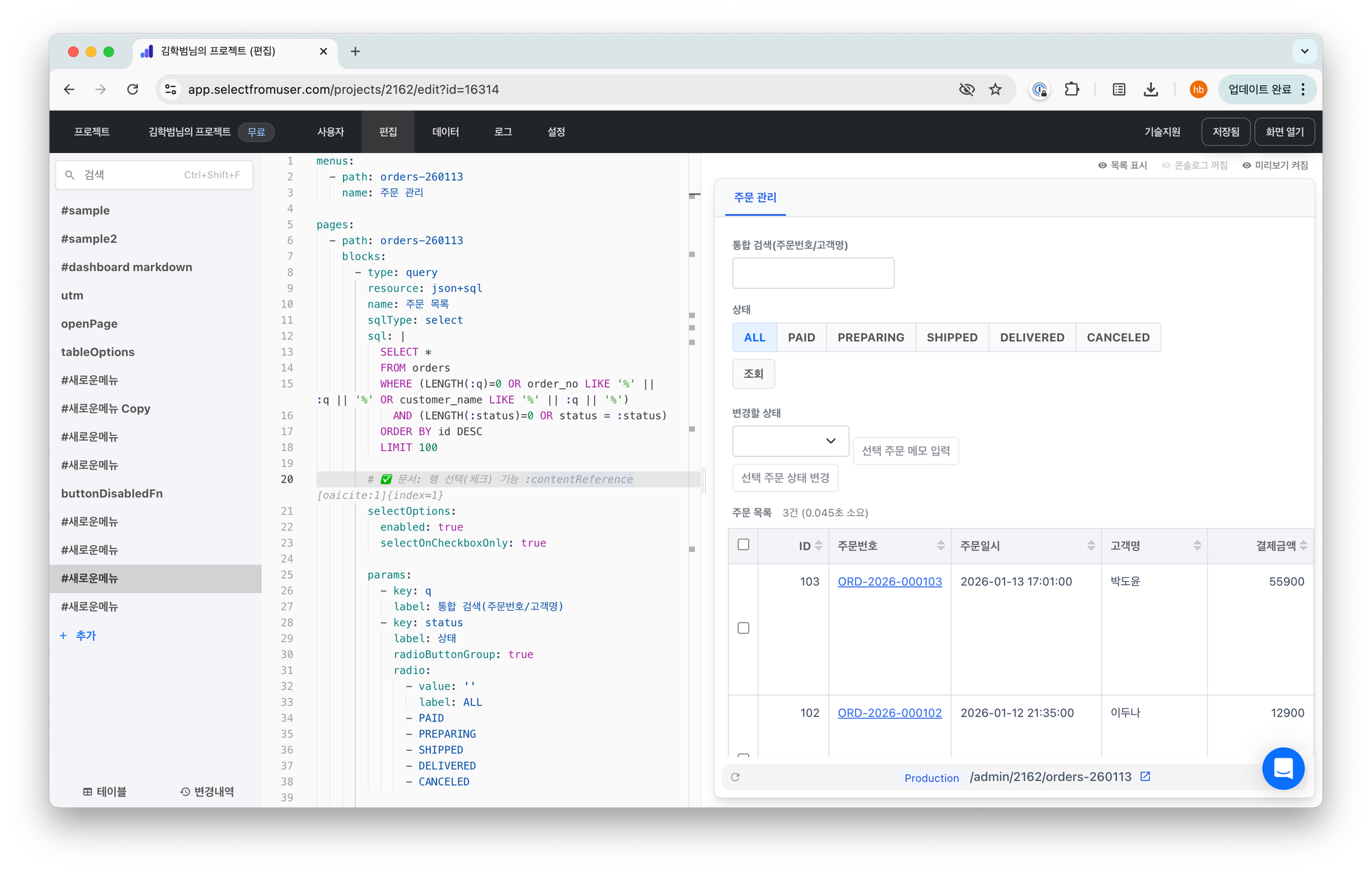Viewport: 1372px width, 873px height.
Task: Check the row checkbox for order 103
Action: coord(743,628)
